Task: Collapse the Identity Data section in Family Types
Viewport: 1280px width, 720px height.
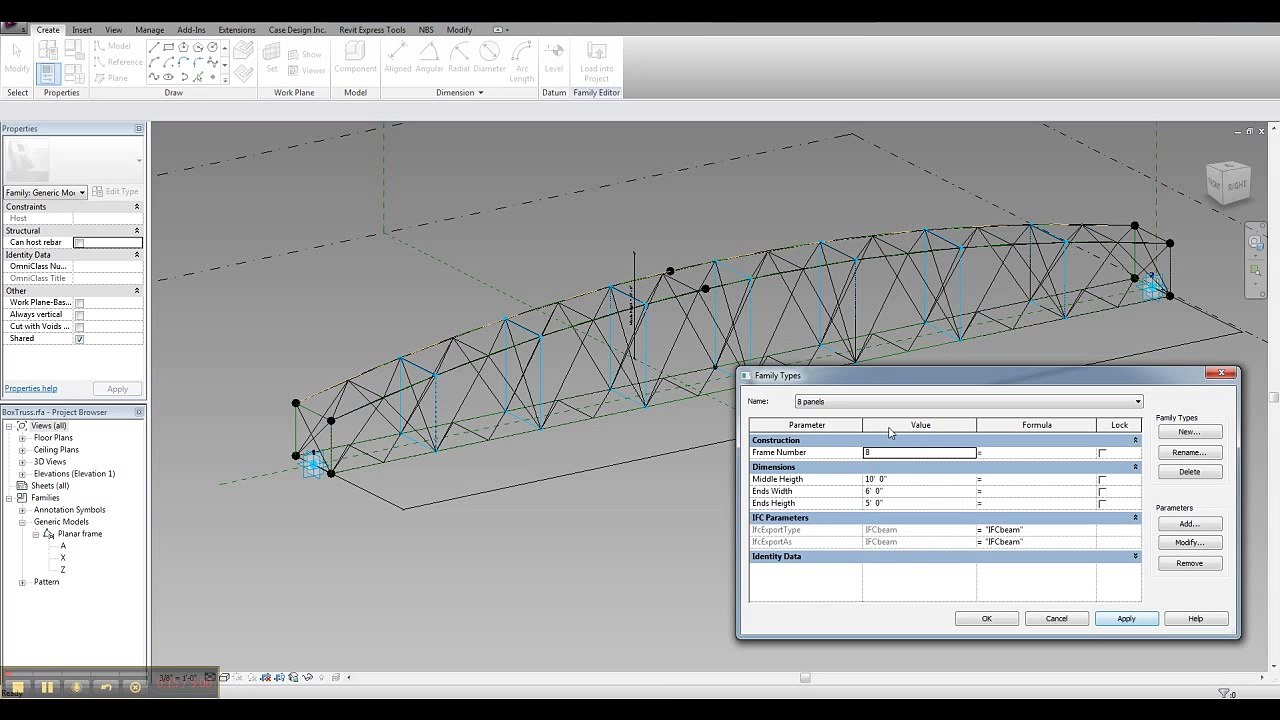Action: click(1135, 556)
